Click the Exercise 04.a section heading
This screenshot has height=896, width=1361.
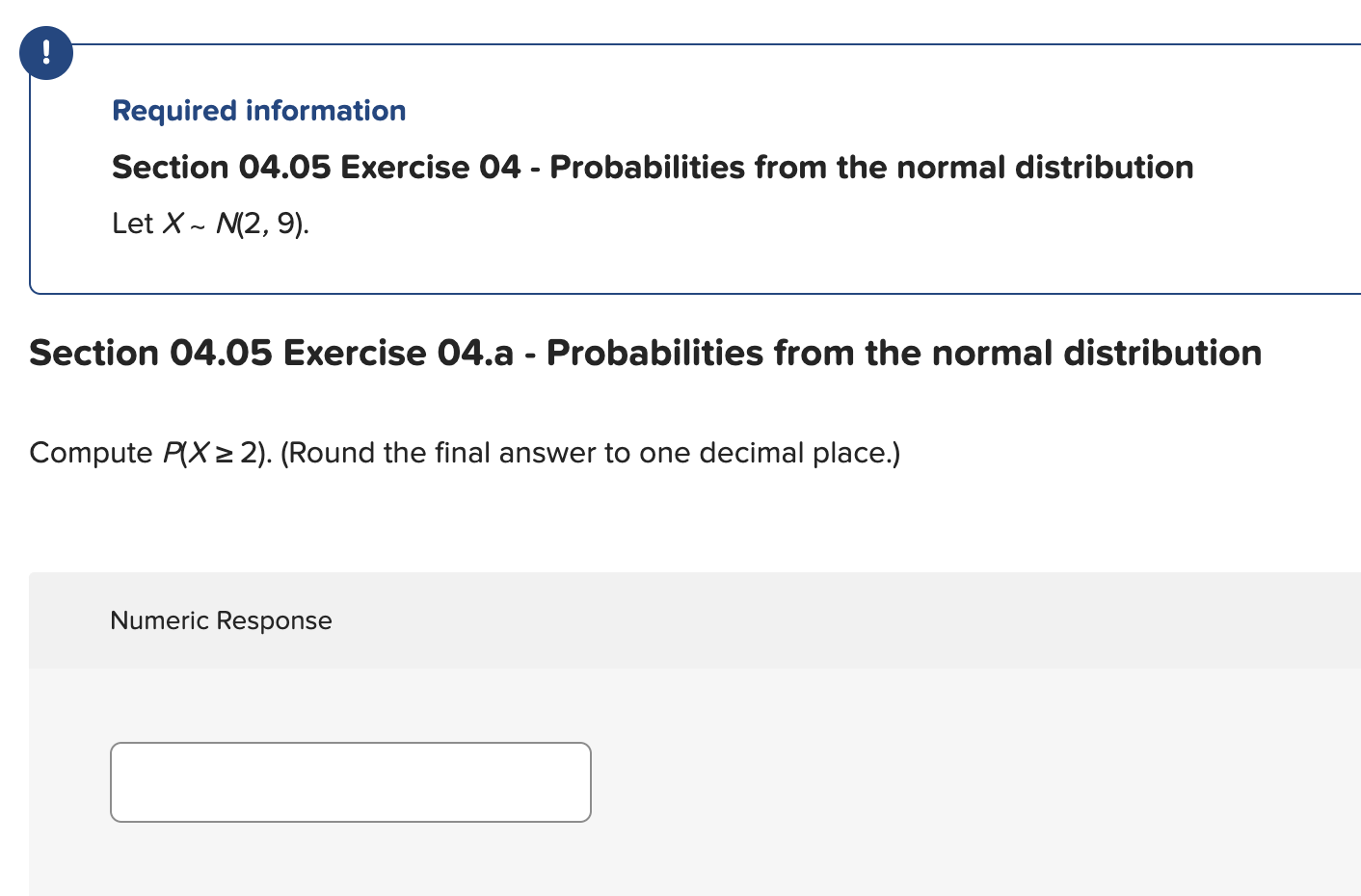(646, 353)
